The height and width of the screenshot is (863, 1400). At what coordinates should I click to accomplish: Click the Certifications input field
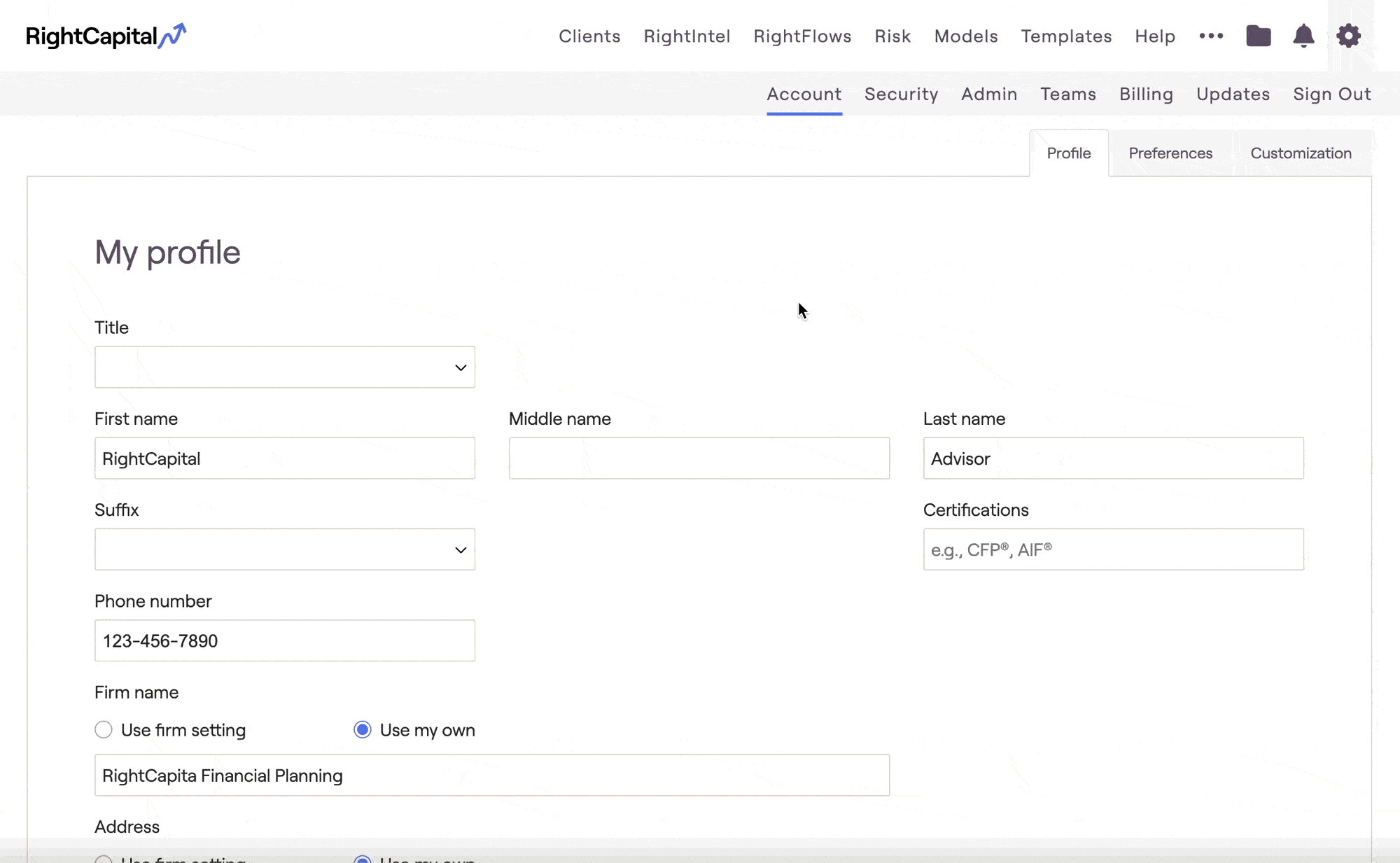1113,549
